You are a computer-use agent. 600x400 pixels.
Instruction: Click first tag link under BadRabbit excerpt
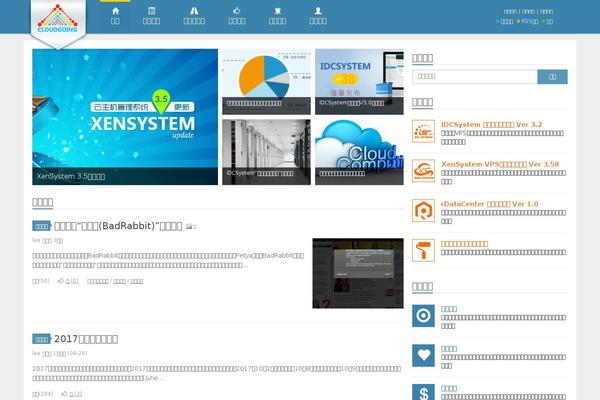98,281
